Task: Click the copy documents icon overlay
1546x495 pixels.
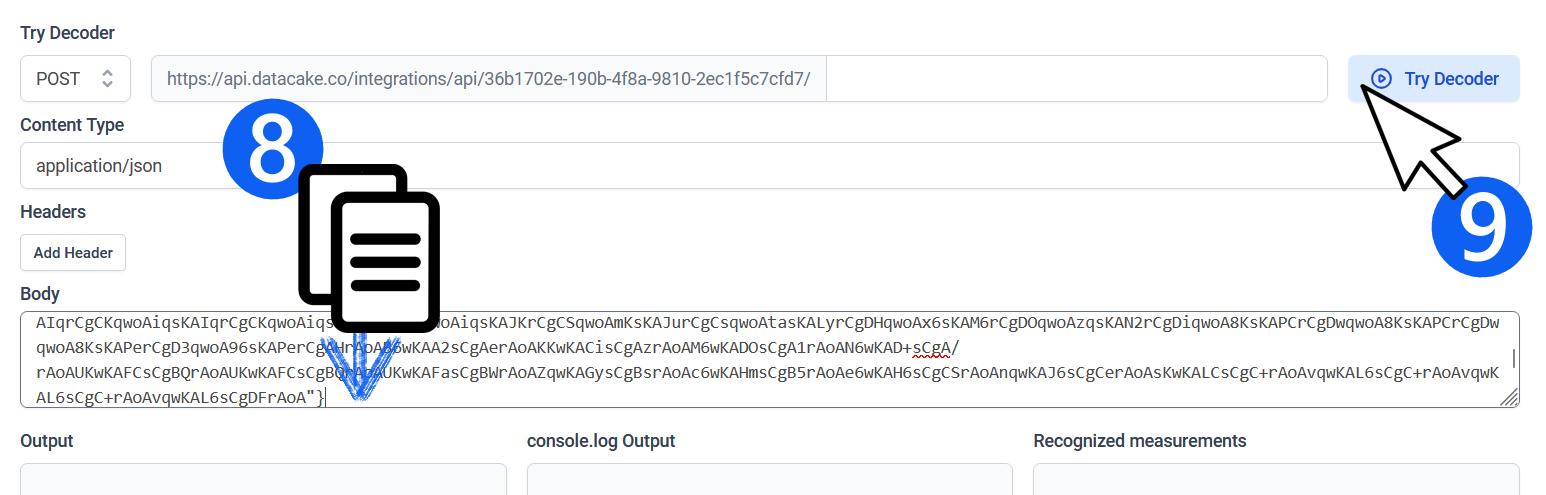Action: point(370,248)
